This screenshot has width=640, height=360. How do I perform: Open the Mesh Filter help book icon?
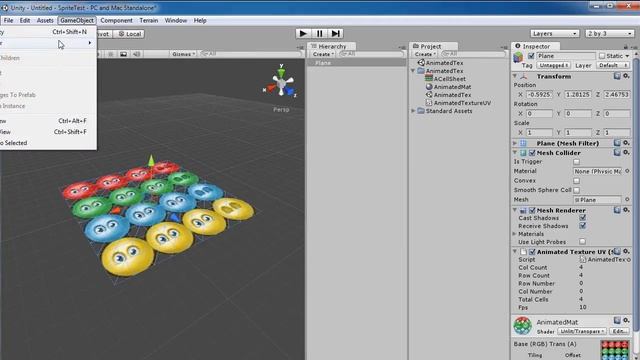[x=617, y=143]
